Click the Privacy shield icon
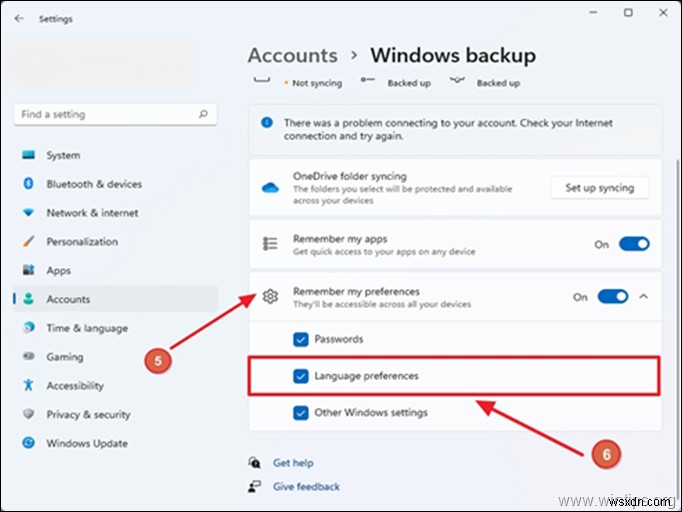 click(29, 414)
